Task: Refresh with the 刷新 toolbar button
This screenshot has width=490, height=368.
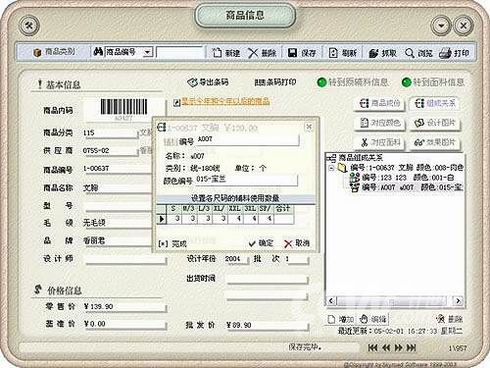Action: click(x=343, y=53)
